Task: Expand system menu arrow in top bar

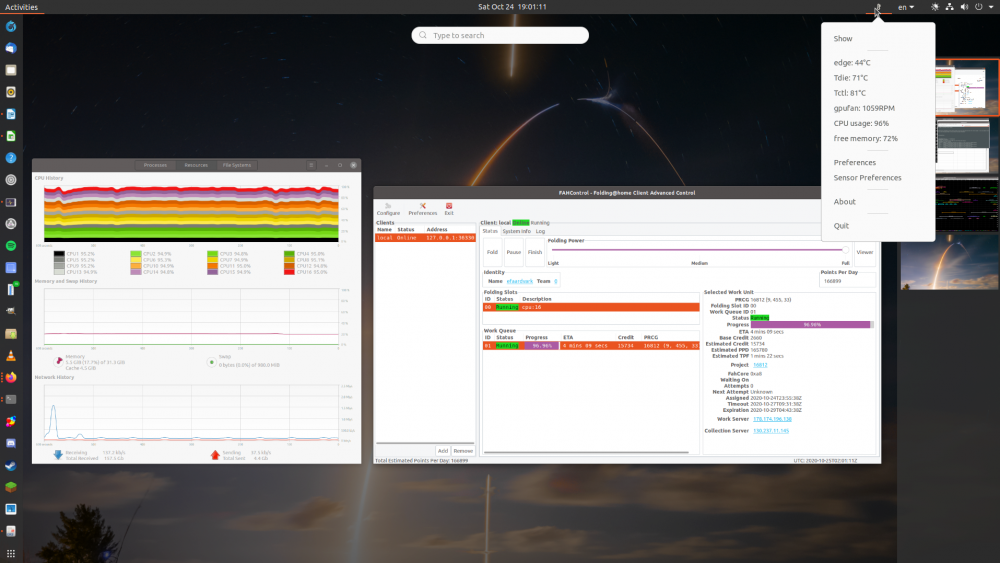Action: 991,7
